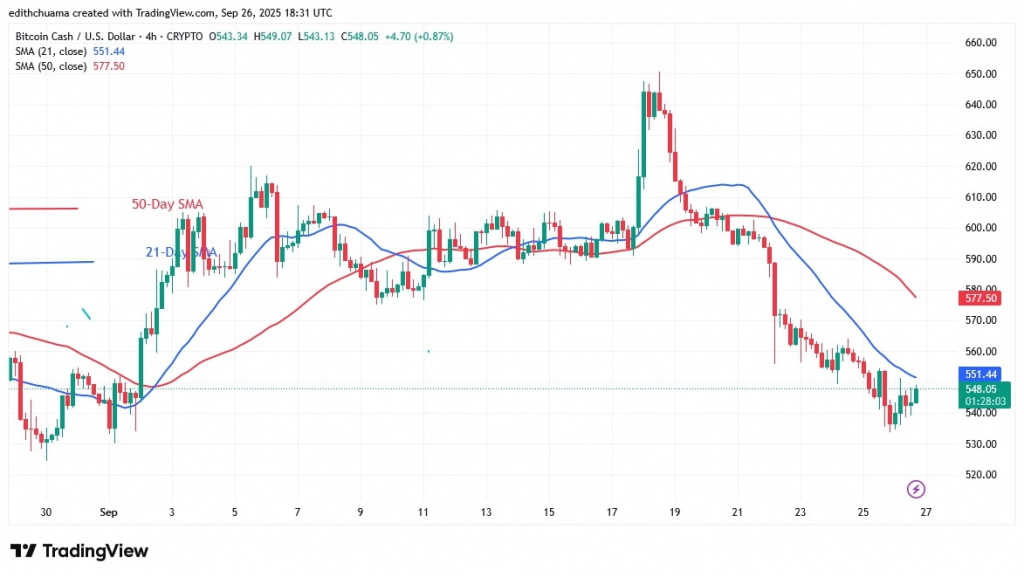The height and width of the screenshot is (577, 1024).
Task: Click the Sep label on the time axis
Action: coord(108,511)
